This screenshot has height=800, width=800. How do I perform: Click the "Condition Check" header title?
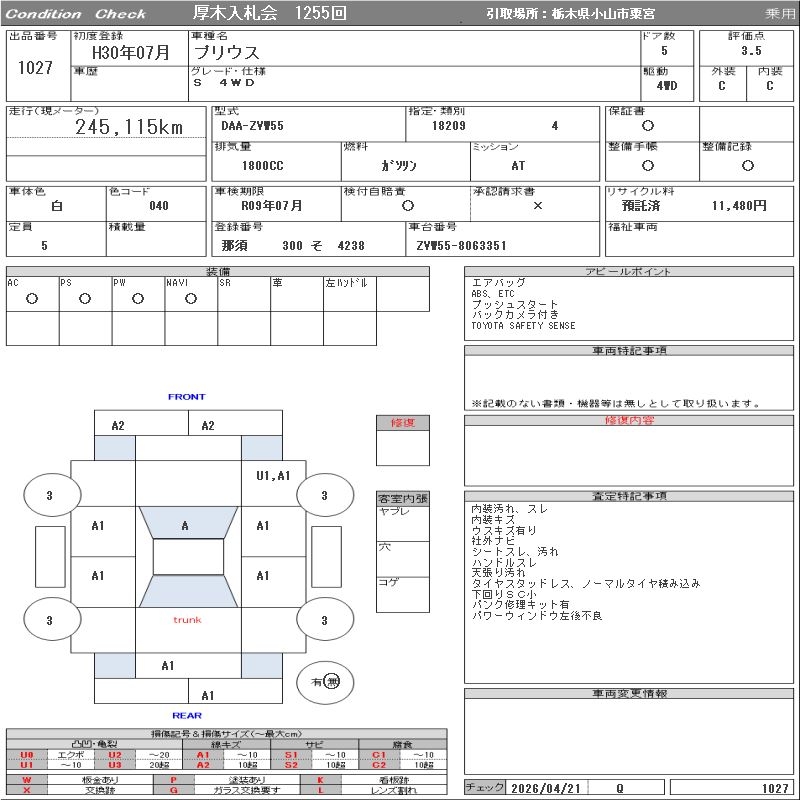(x=76, y=14)
